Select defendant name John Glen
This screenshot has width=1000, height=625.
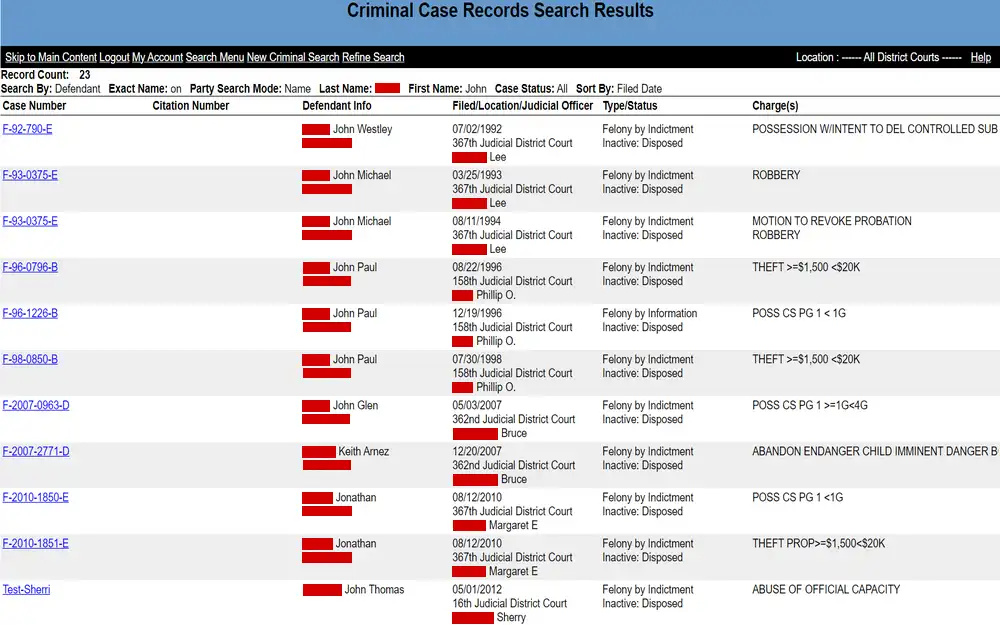(x=355, y=405)
